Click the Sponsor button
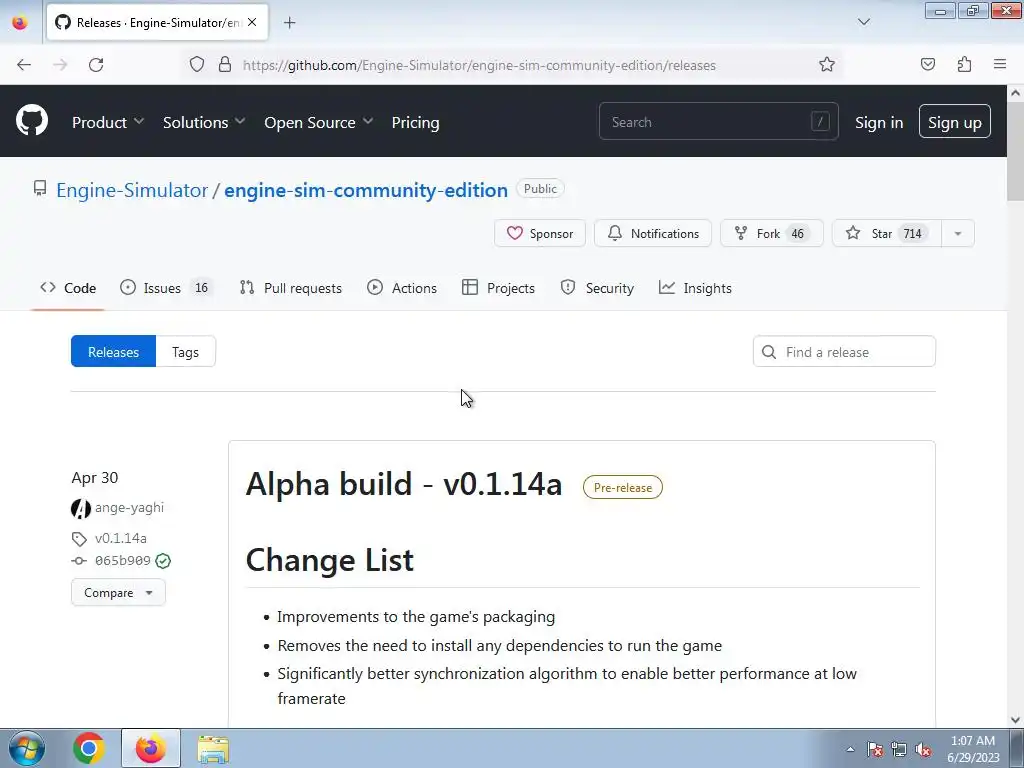The height and width of the screenshot is (768, 1024). (540, 233)
